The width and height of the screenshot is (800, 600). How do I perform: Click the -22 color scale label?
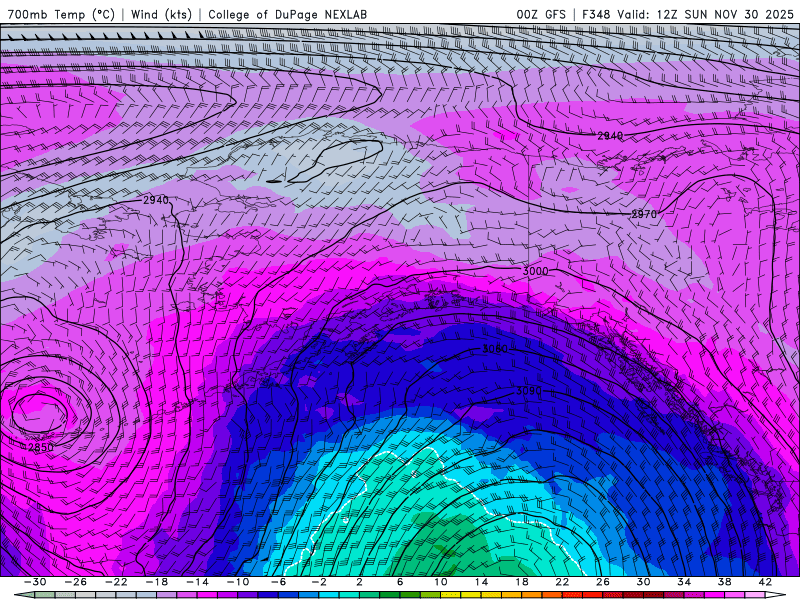pos(116,582)
